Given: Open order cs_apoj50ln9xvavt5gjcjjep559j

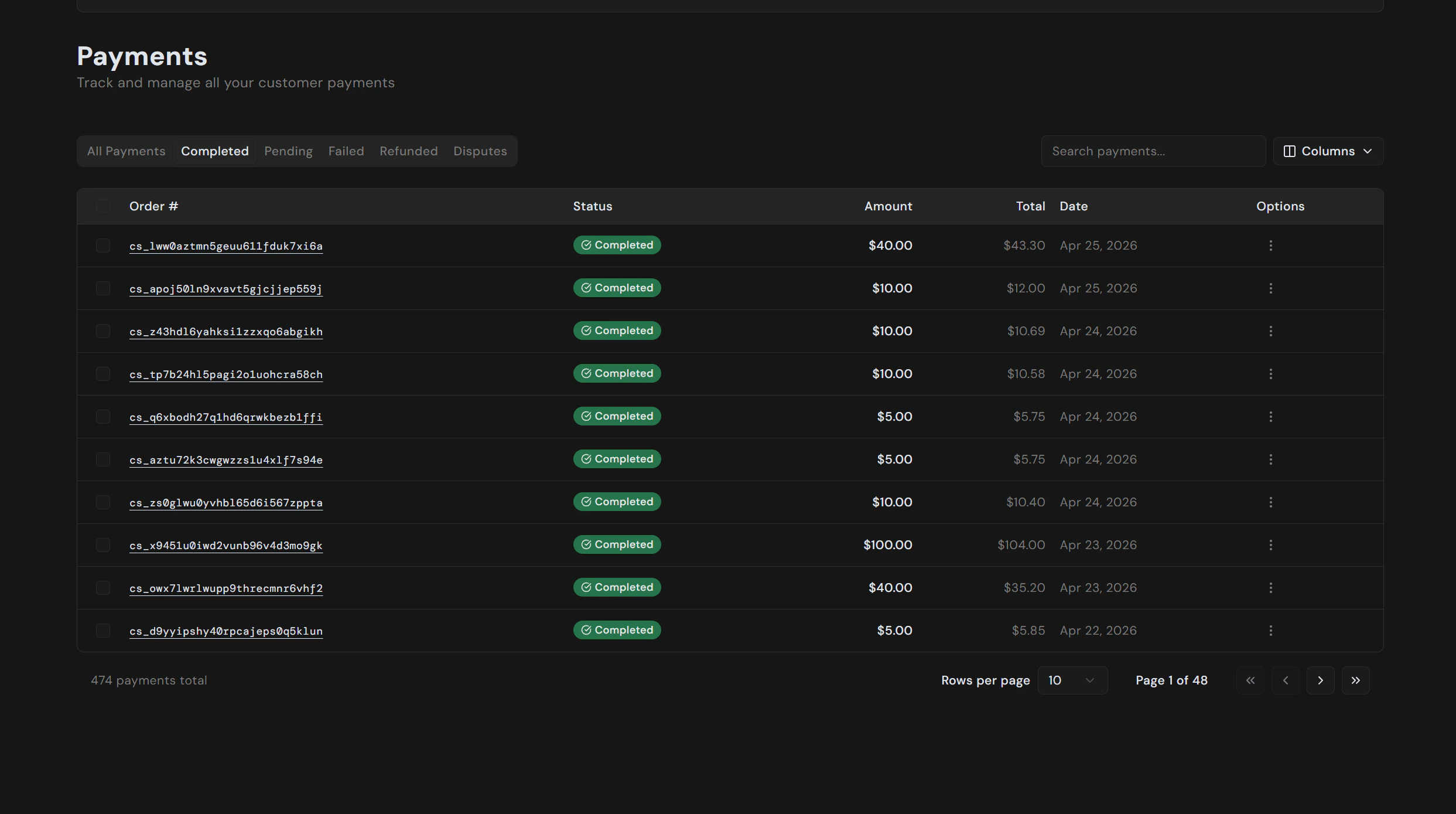Looking at the screenshot, I should [x=226, y=289].
